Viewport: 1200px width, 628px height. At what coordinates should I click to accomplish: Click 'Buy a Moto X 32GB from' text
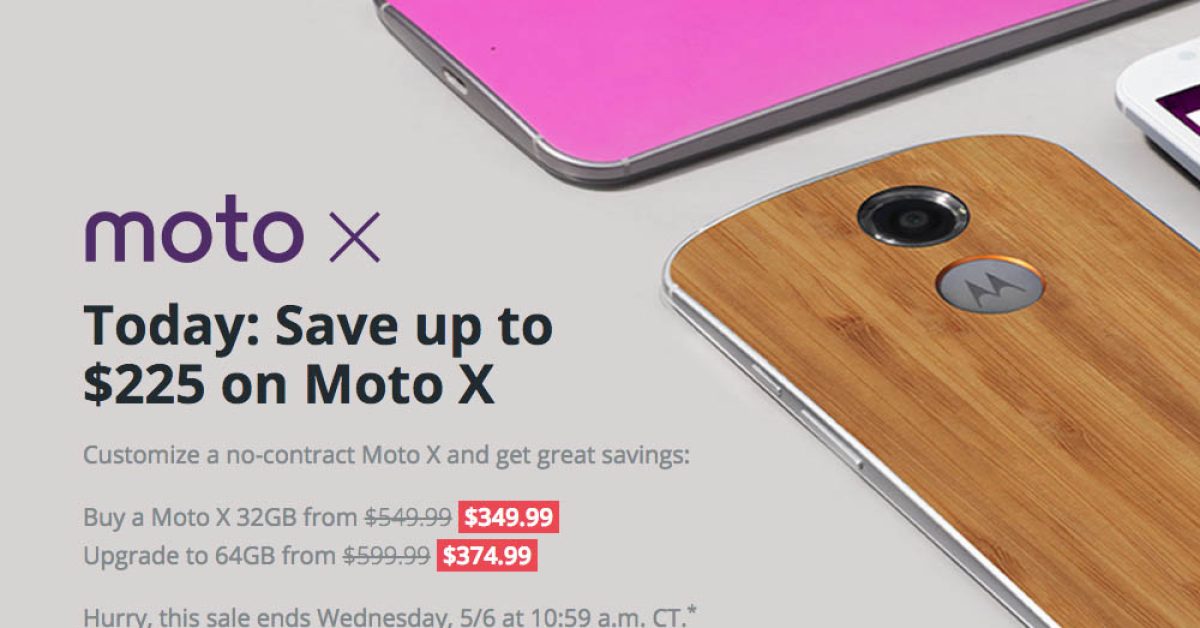tap(220, 518)
